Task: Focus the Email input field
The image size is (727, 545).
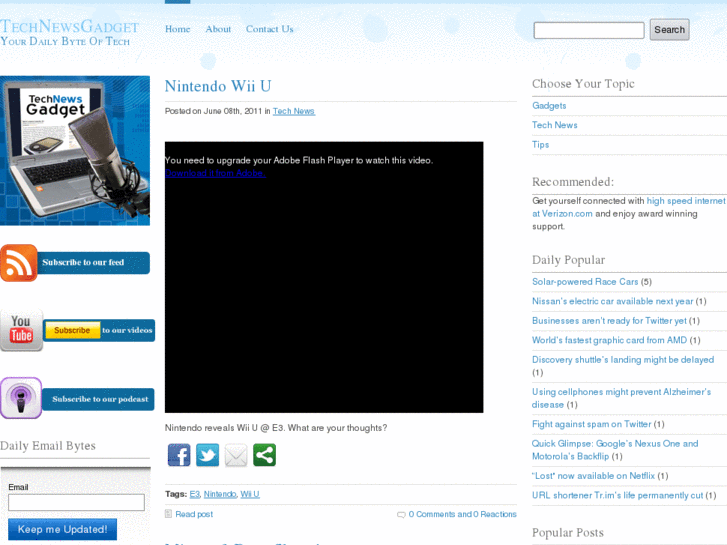Action: coord(76,502)
